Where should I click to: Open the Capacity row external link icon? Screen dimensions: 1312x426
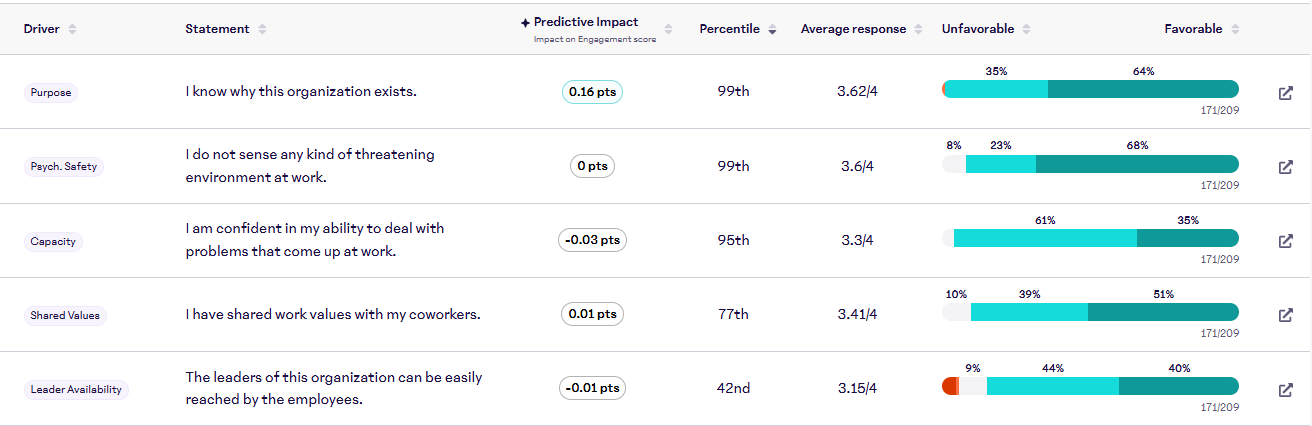tap(1286, 241)
